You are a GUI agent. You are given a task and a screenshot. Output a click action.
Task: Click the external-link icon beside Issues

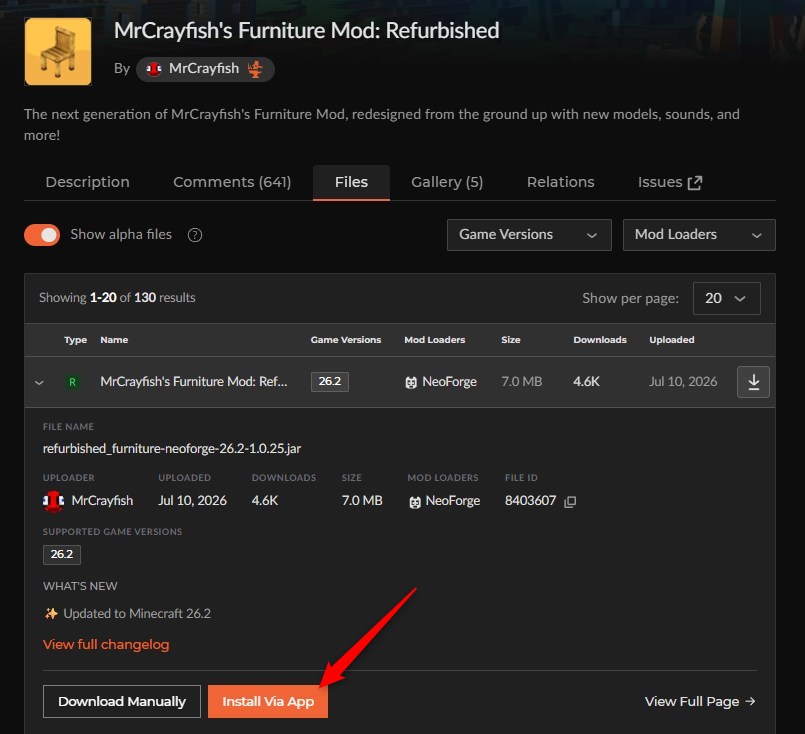(695, 183)
